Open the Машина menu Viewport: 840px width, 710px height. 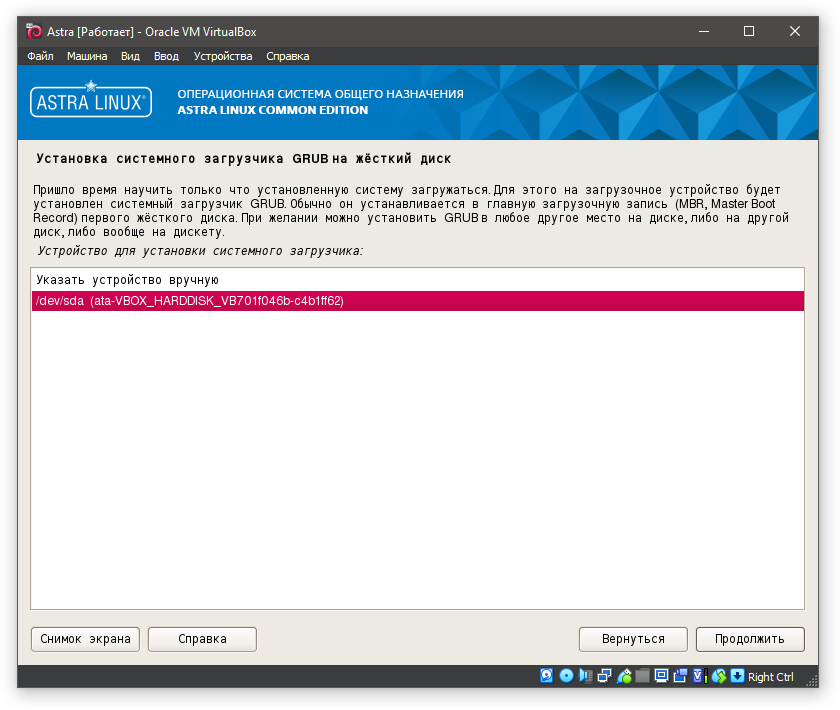coord(87,56)
